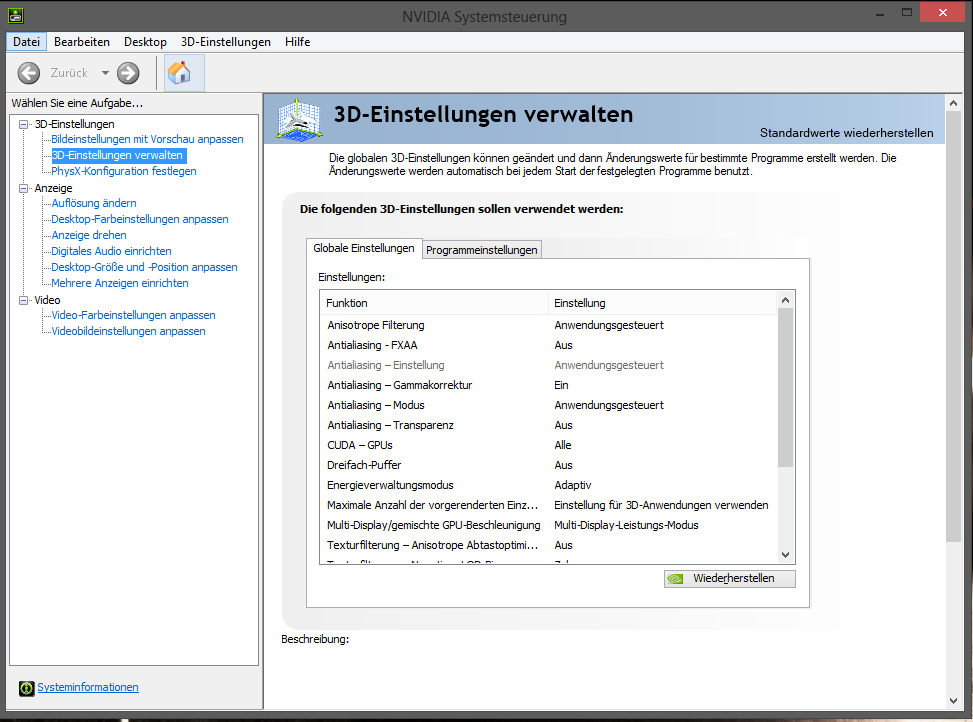Open Anzeige drehen
The image size is (973, 722).
[89, 235]
